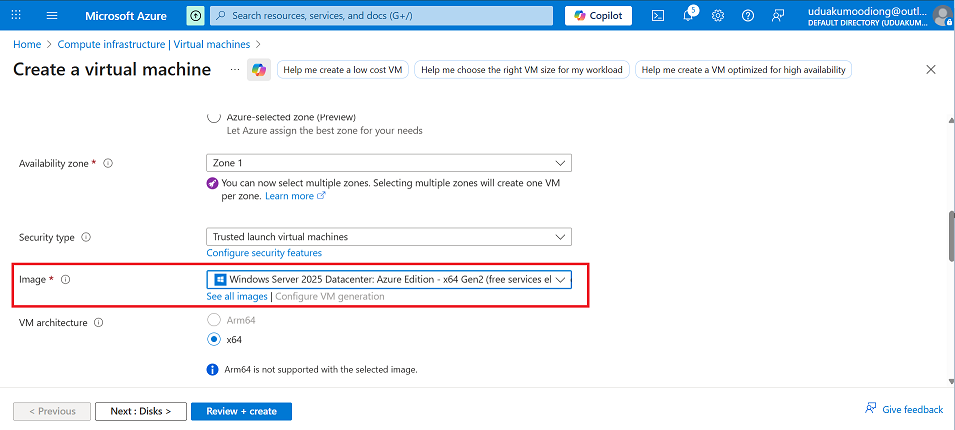Click Help me create VM optimized for high availability
955x430 pixels.
[743, 70]
